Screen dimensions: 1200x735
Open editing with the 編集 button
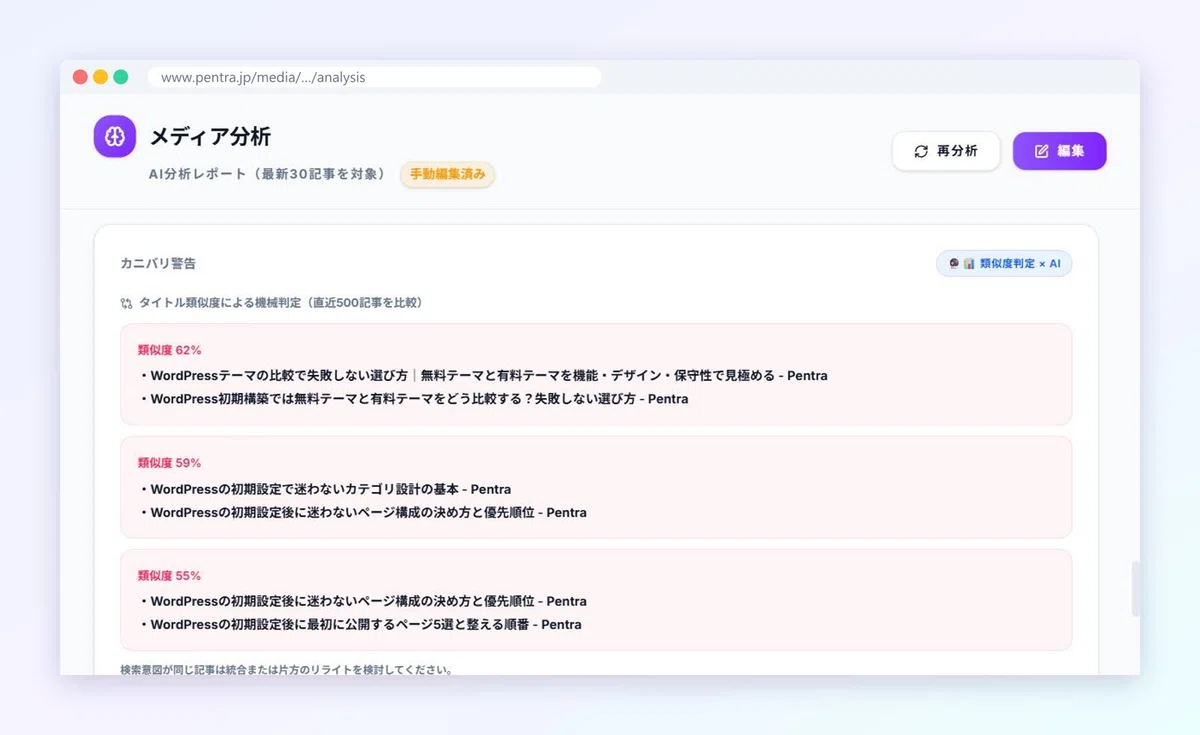point(1059,151)
